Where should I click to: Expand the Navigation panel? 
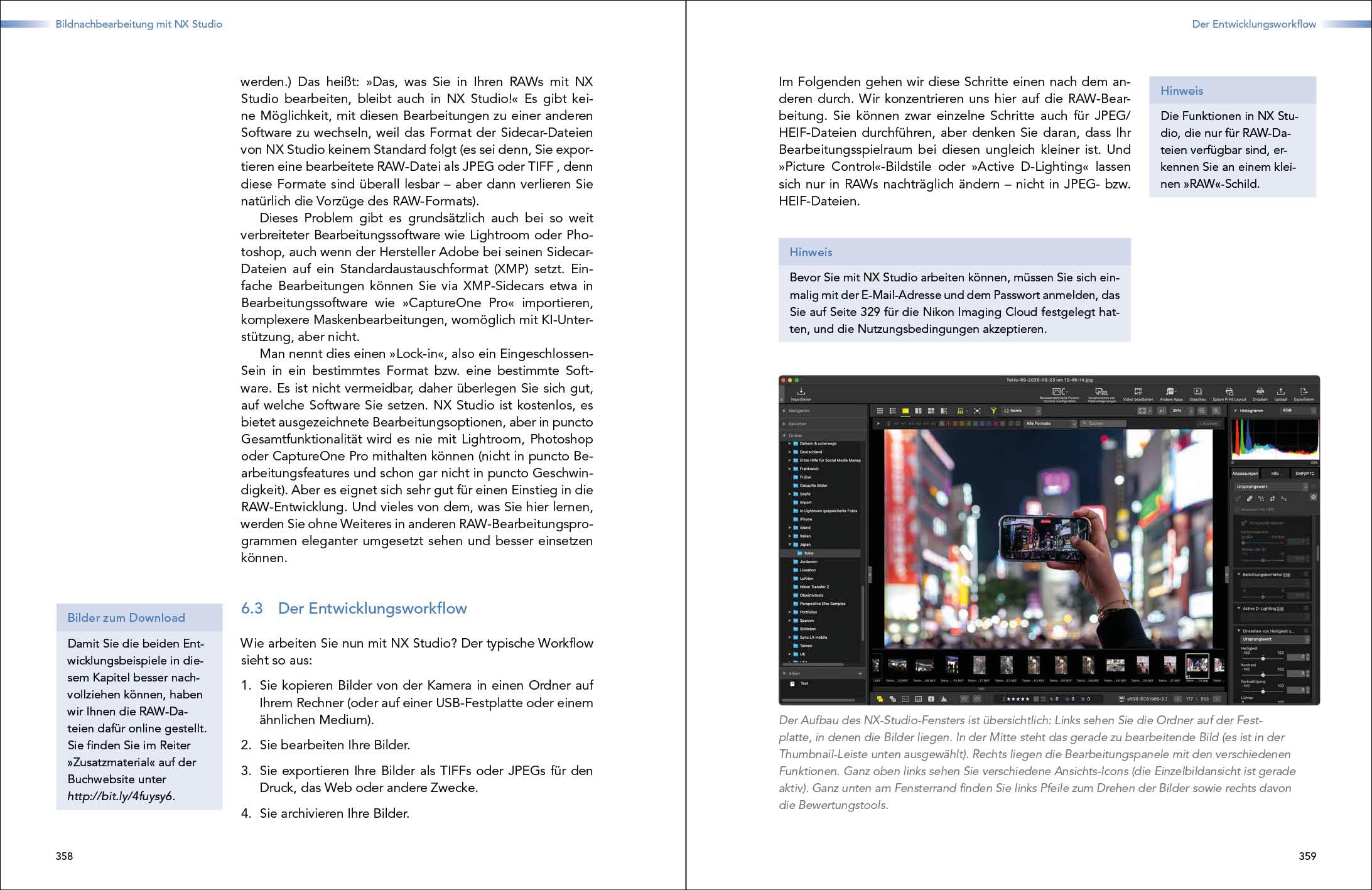point(784,411)
